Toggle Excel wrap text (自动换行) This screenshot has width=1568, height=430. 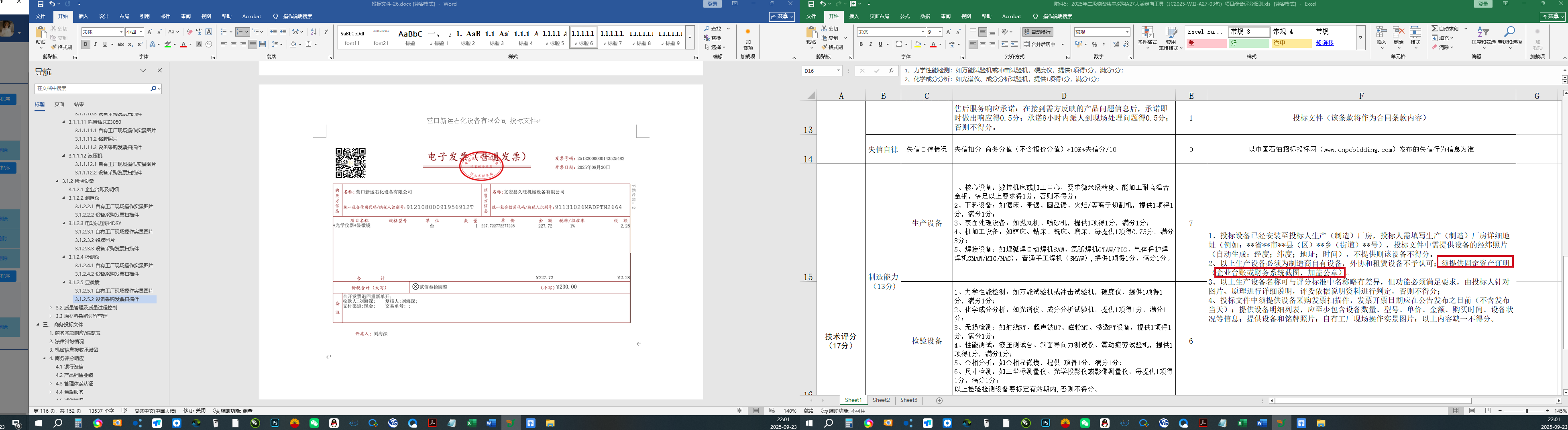1038,32
